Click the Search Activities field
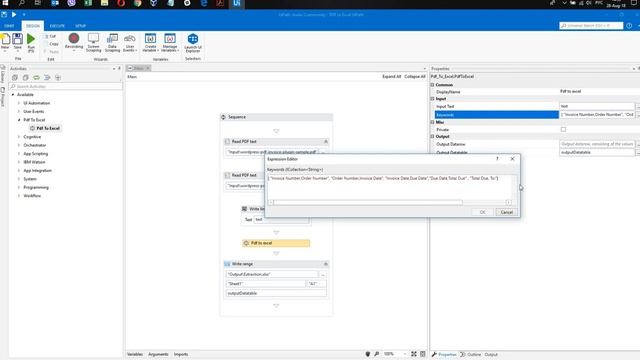 tap(65, 87)
